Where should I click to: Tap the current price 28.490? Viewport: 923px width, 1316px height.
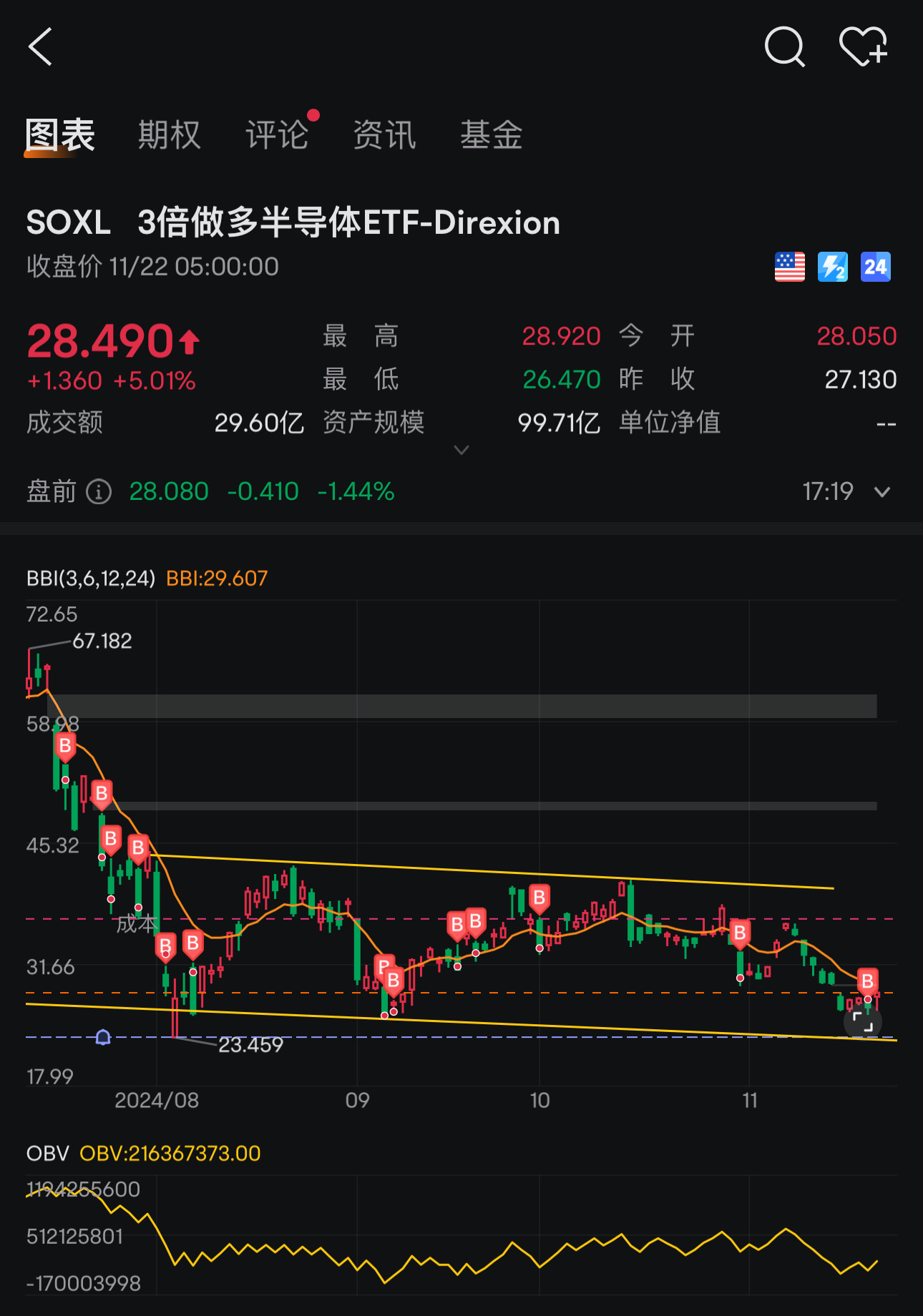100,340
